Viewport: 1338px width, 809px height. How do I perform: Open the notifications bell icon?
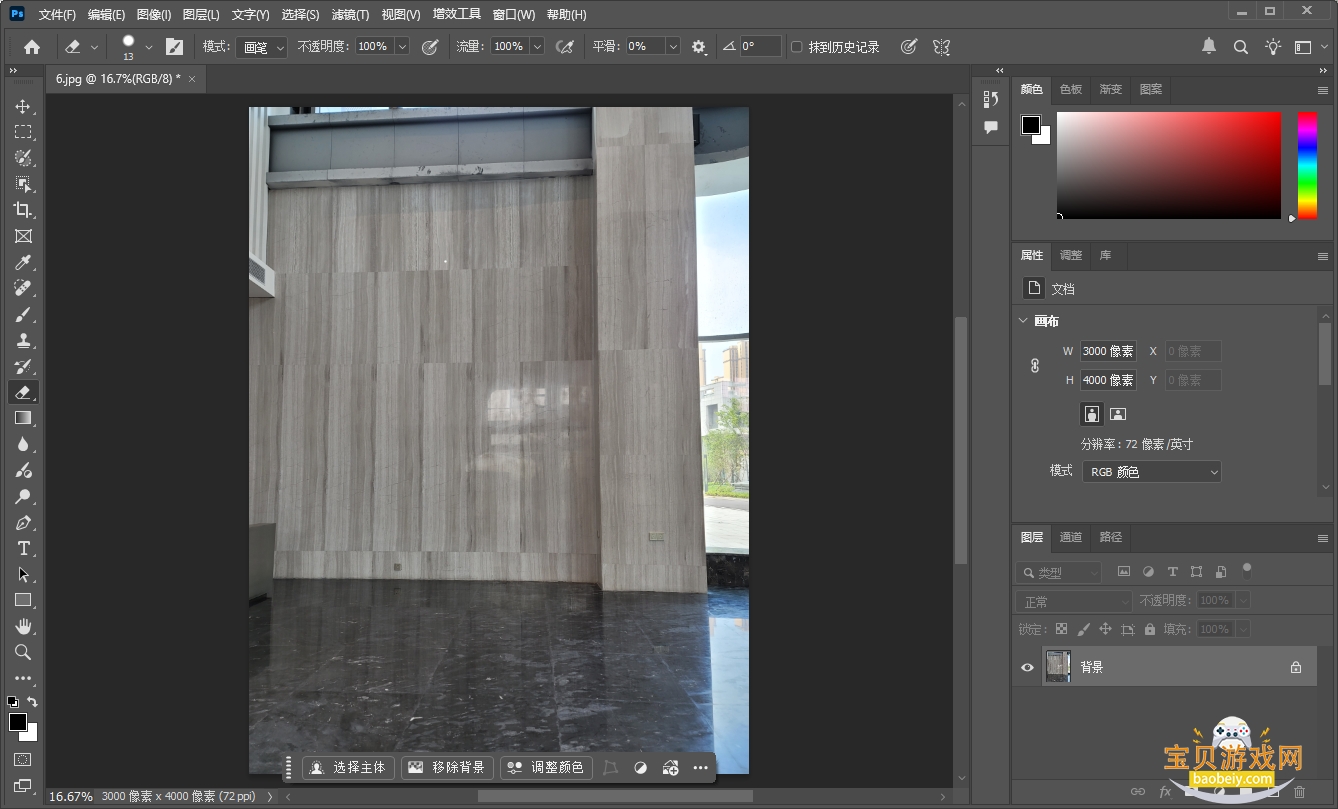tap(1209, 47)
